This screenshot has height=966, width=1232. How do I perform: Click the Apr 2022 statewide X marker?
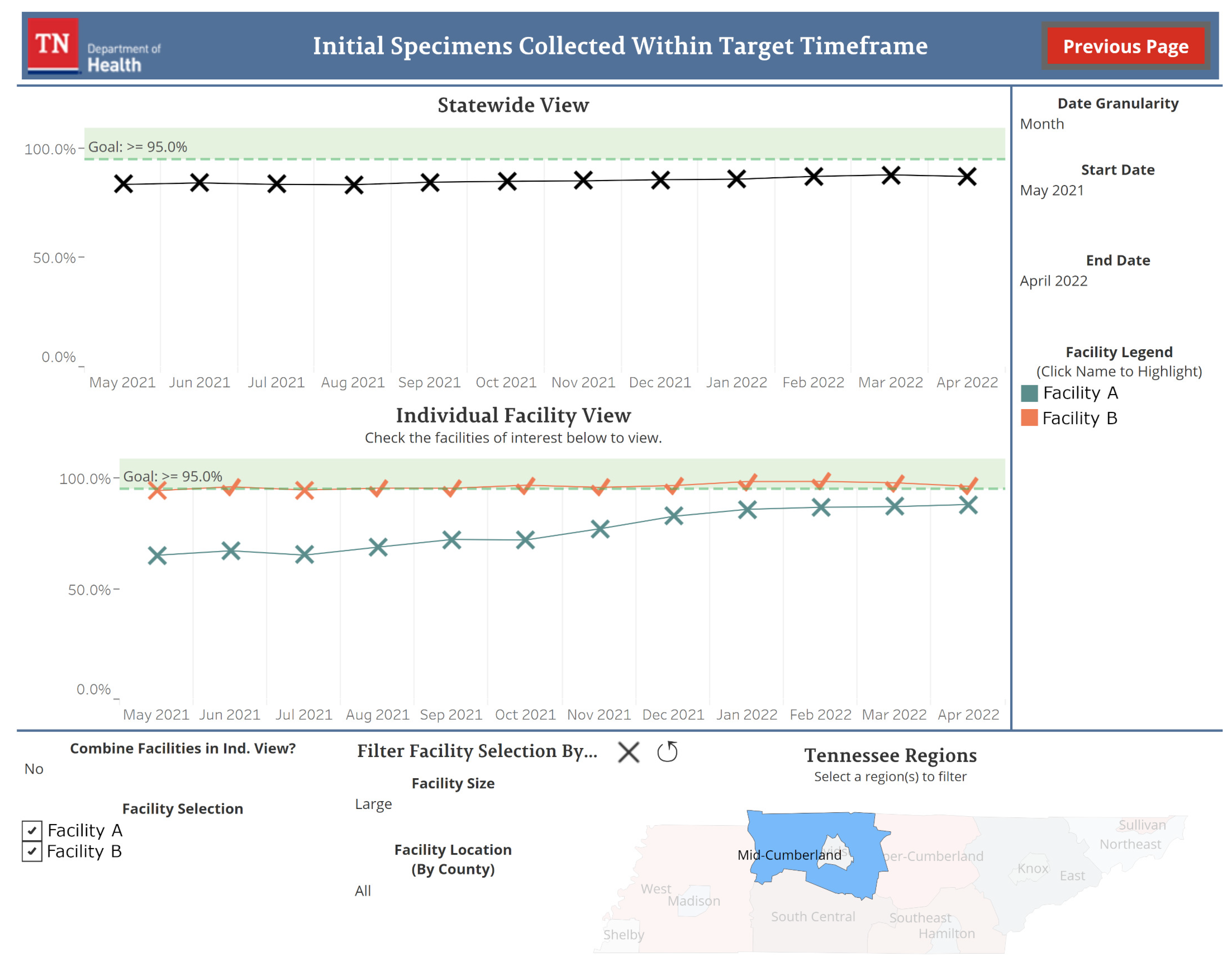point(967,177)
